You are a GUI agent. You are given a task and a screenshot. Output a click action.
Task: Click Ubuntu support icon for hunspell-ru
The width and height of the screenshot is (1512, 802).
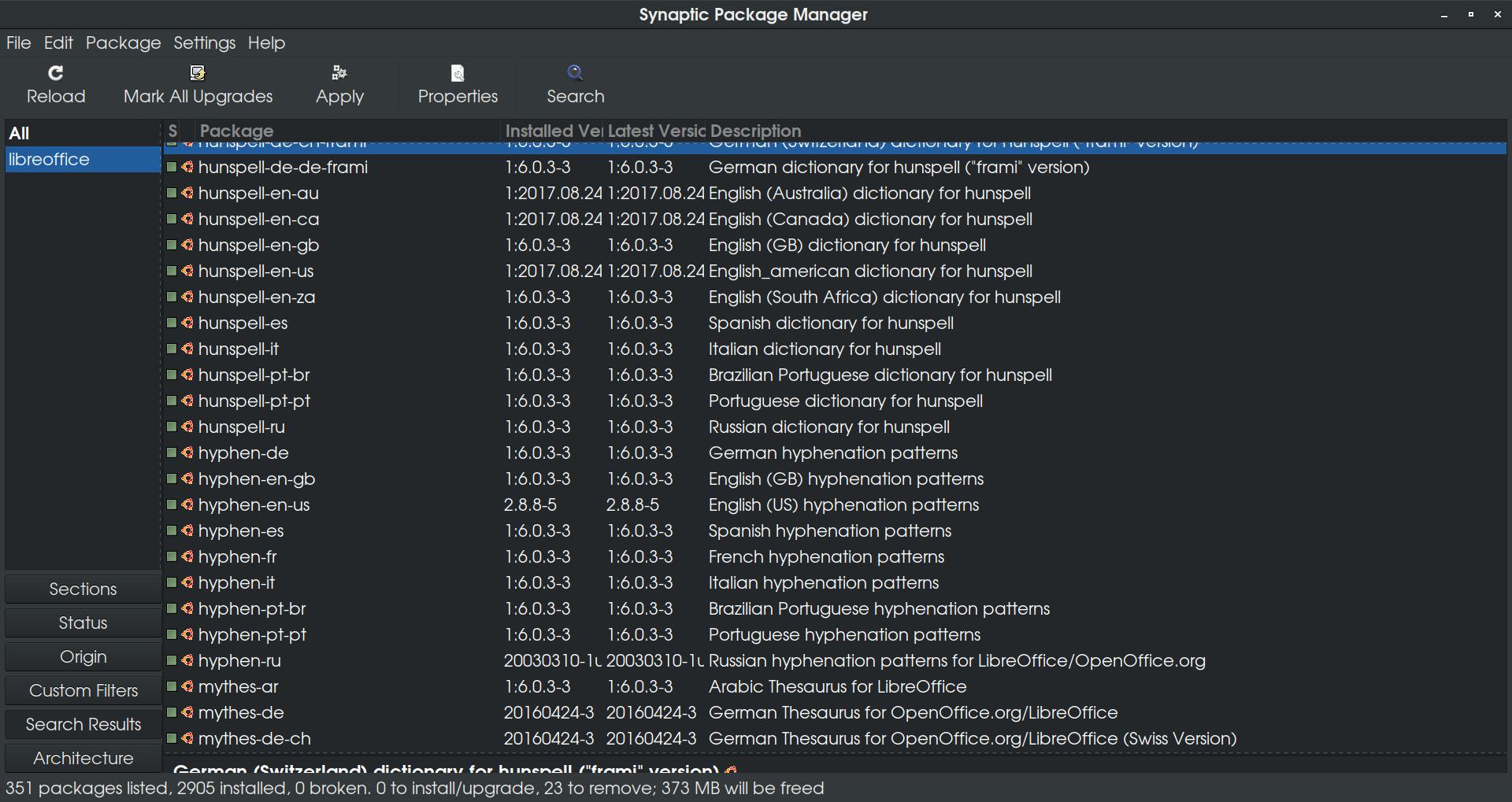(187, 427)
